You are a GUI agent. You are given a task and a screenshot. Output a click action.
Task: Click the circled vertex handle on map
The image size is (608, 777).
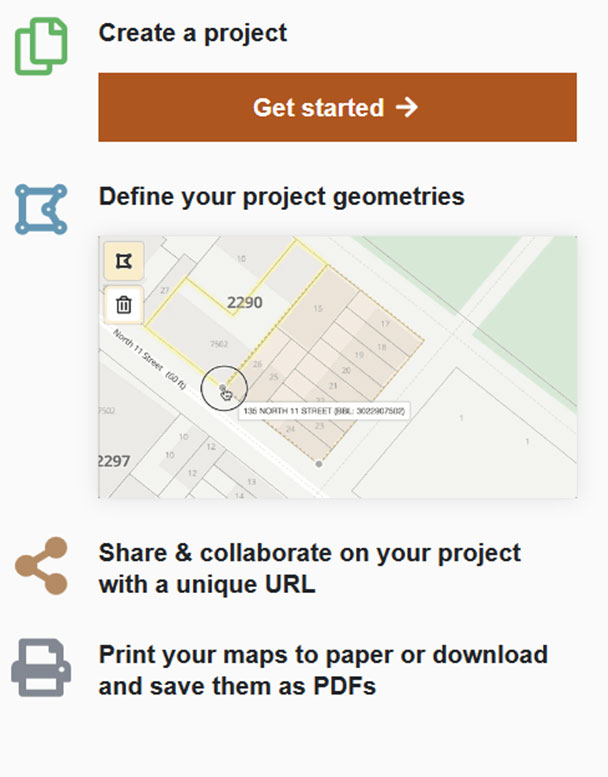click(x=223, y=388)
